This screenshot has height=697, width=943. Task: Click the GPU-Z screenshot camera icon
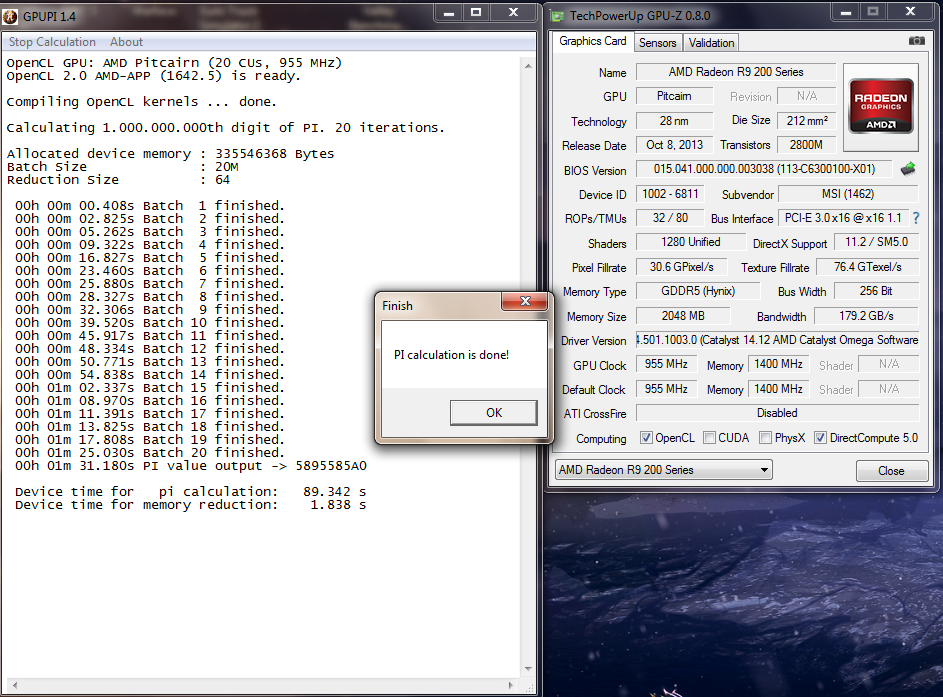tap(916, 41)
